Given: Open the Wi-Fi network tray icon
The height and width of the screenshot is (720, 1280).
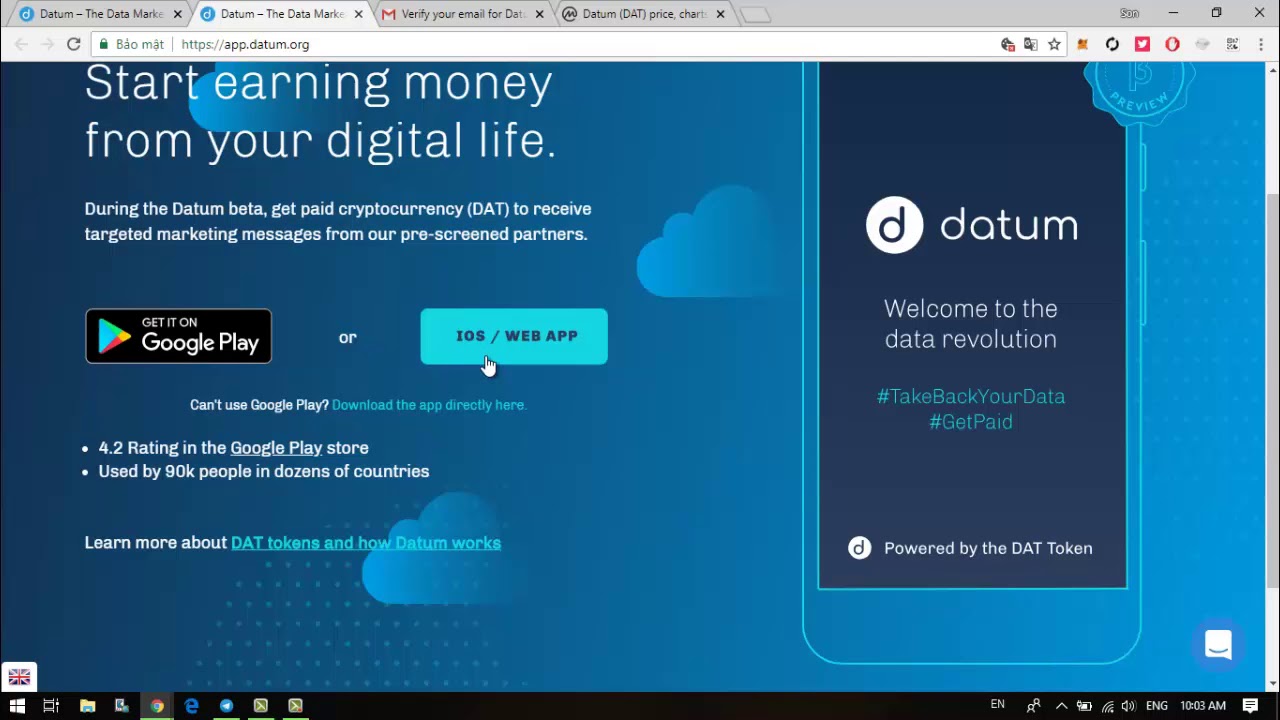Looking at the screenshot, I should click(x=1107, y=706).
